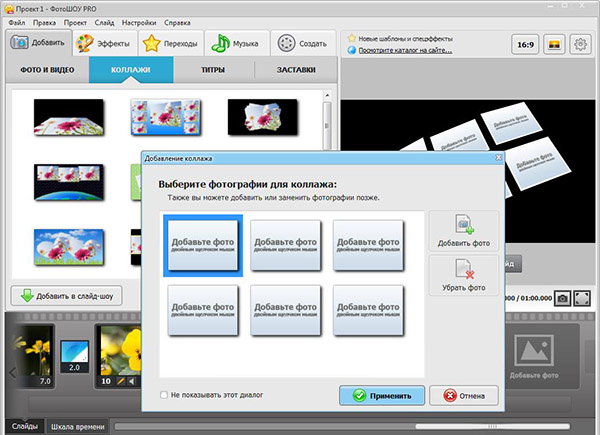Click the 16:9 aspect ratio button
Screen dimensions: 600x435
click(x=525, y=45)
